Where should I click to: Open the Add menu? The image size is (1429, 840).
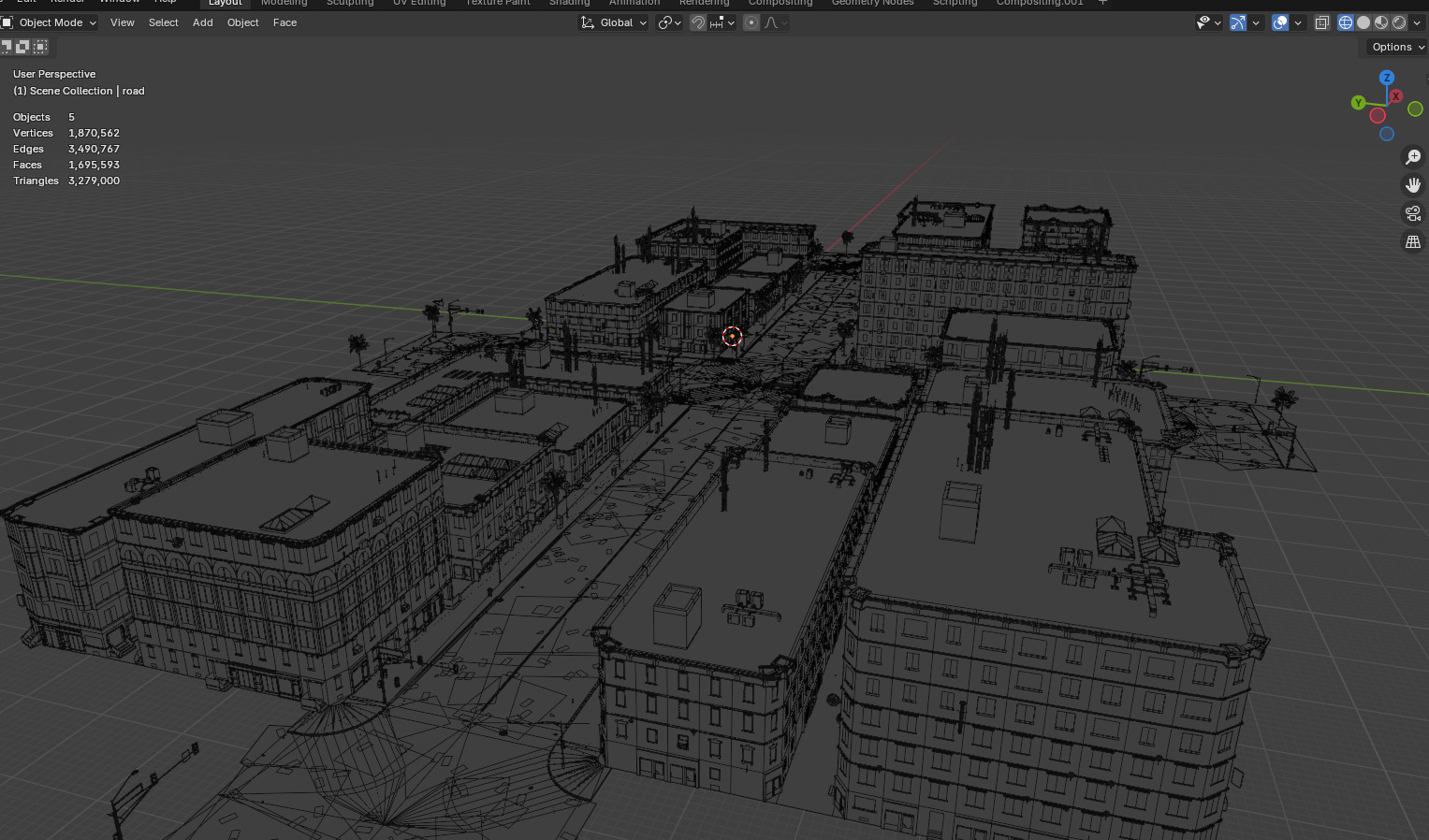tap(203, 22)
